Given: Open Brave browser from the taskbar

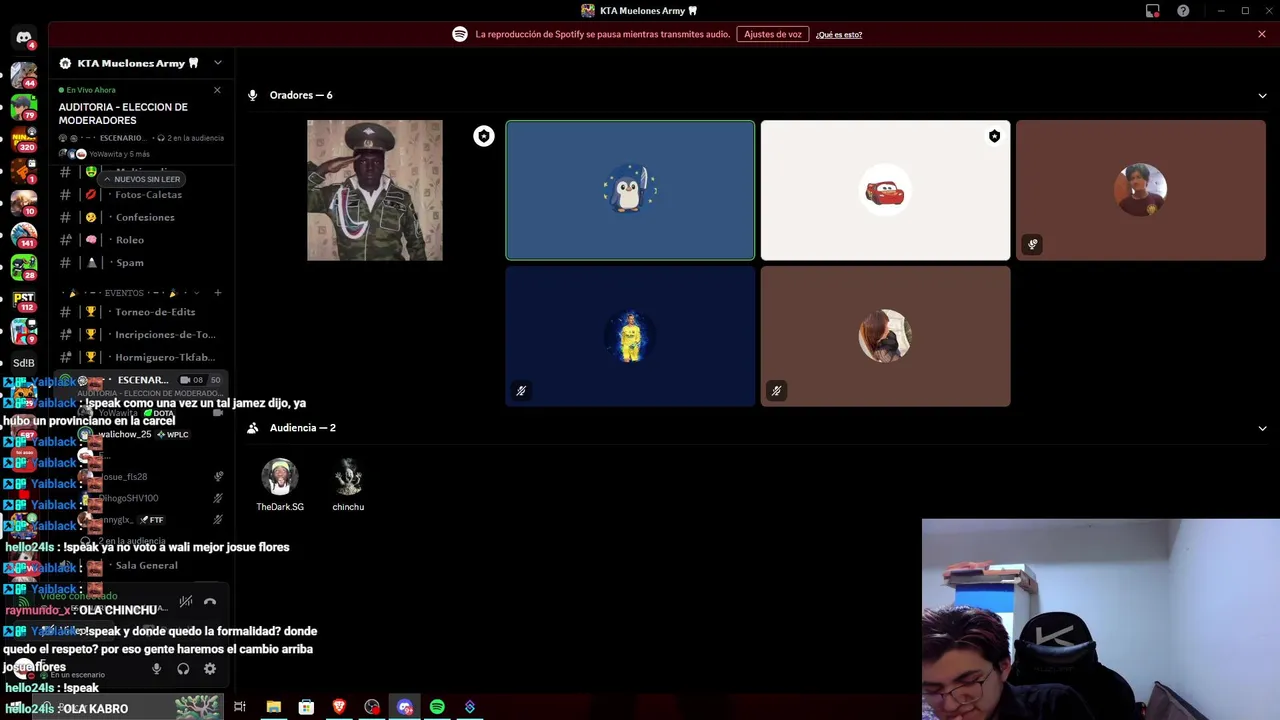Looking at the screenshot, I should (339, 707).
